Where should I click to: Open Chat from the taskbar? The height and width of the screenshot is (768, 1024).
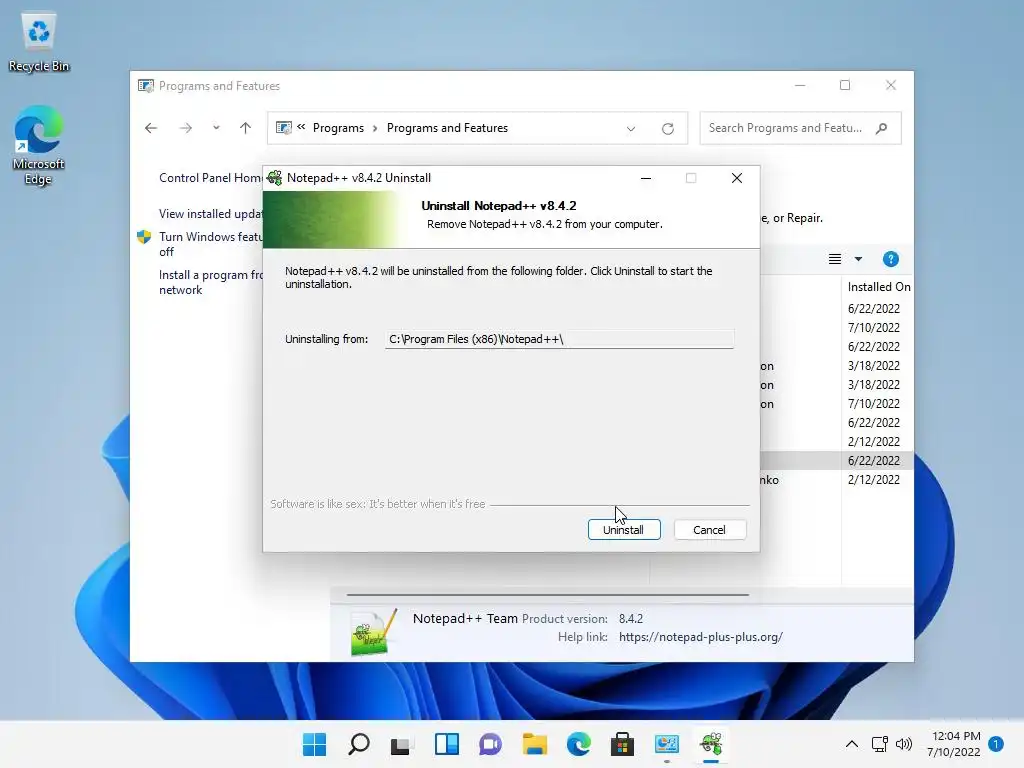click(x=490, y=744)
